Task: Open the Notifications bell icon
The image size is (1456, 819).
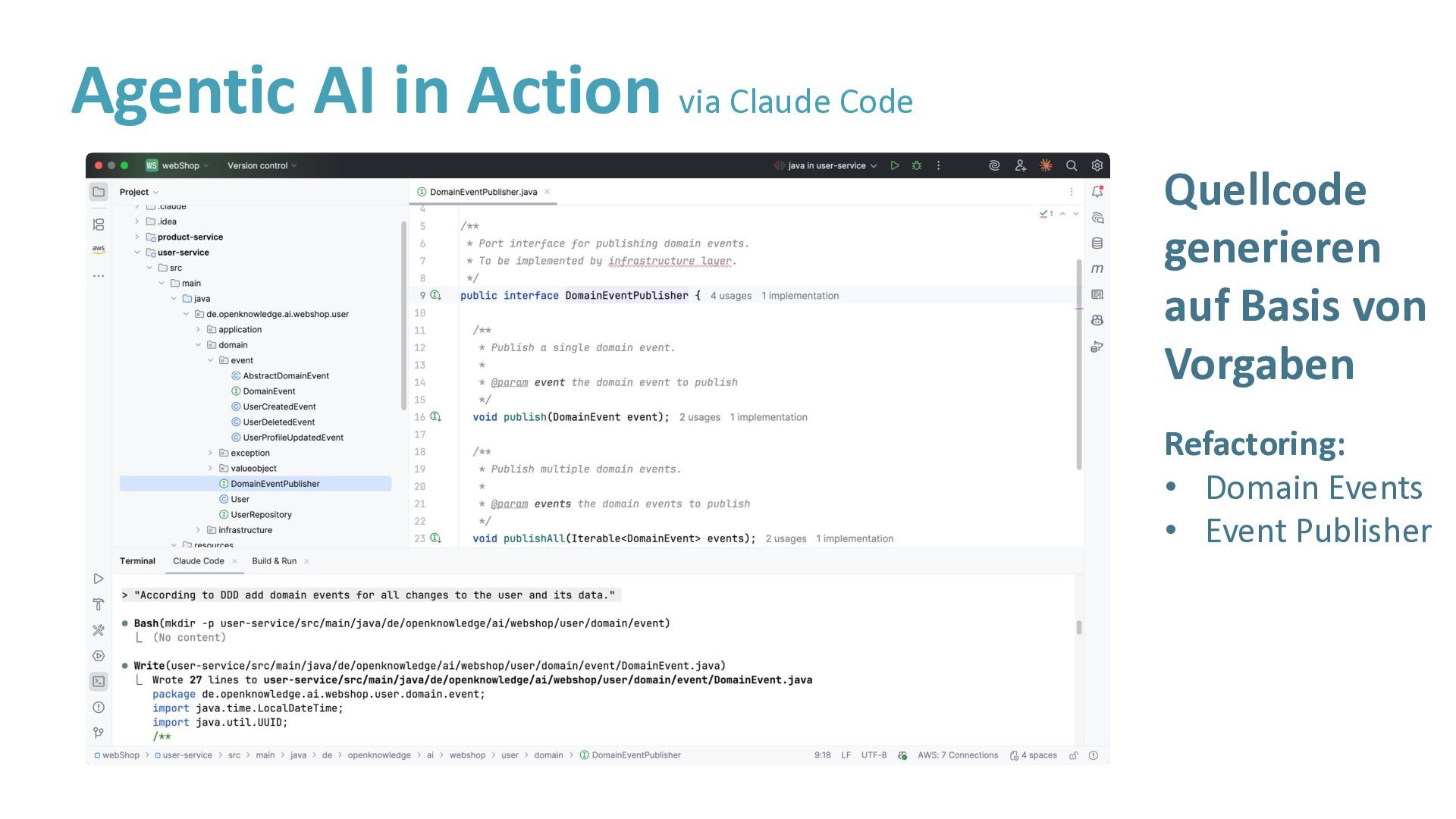Action: point(1097,192)
